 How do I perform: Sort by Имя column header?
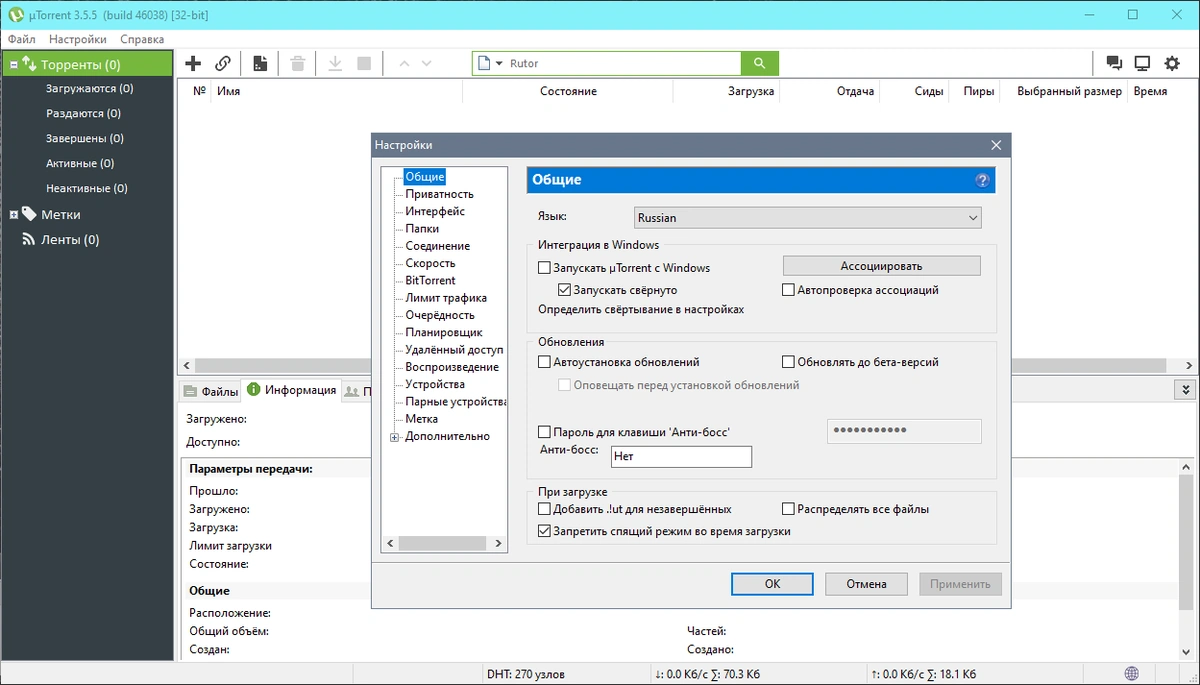[x=228, y=91]
